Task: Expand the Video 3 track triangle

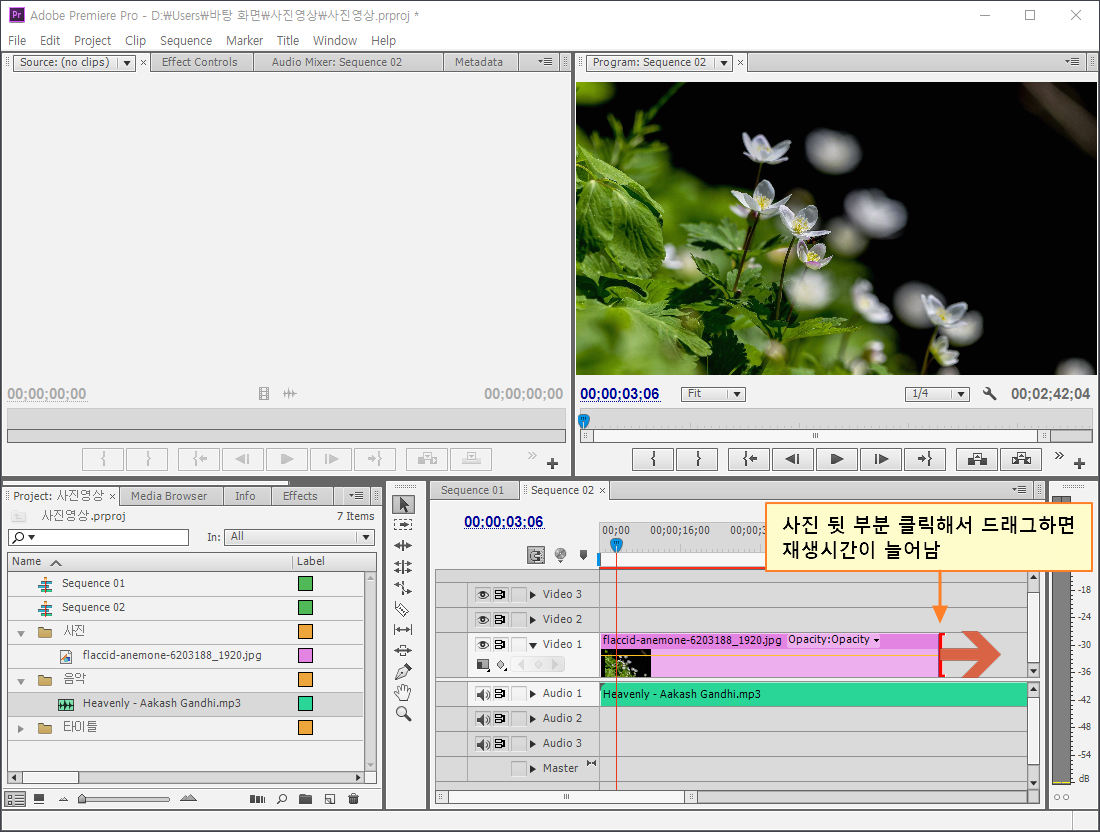Action: coord(533,595)
